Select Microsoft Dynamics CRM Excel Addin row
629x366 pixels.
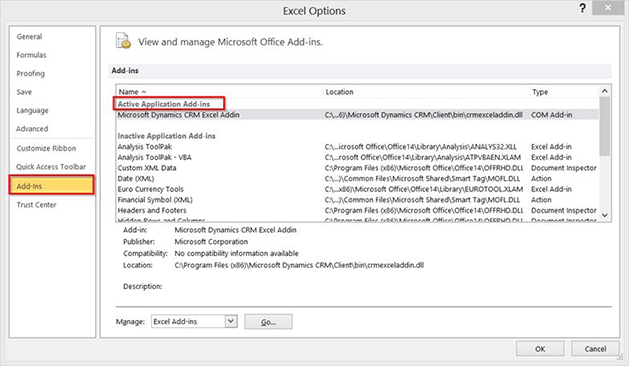[x=357, y=115]
